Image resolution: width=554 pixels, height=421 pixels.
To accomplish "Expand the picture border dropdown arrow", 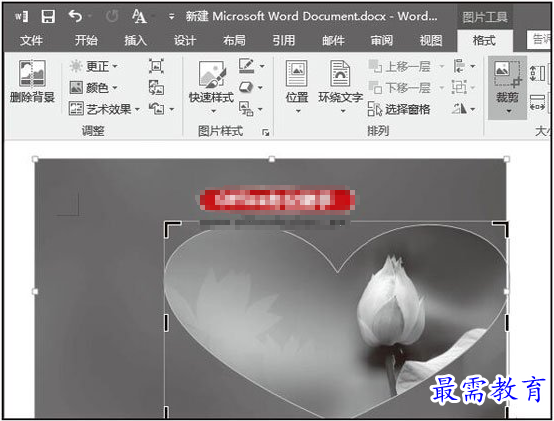I will [262, 66].
